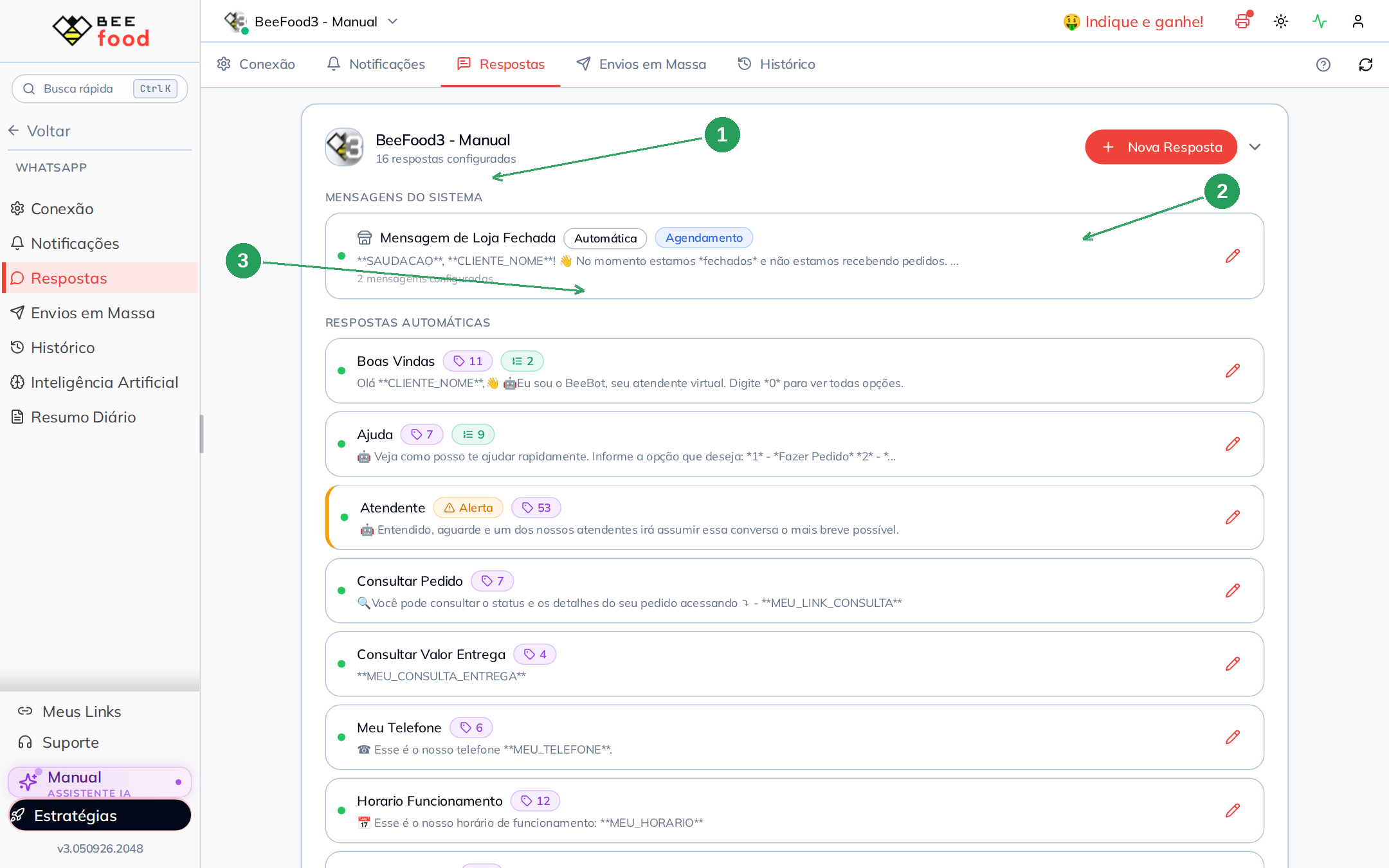Open Conexão in the sidebar
The image size is (1389, 868).
coord(100,209)
